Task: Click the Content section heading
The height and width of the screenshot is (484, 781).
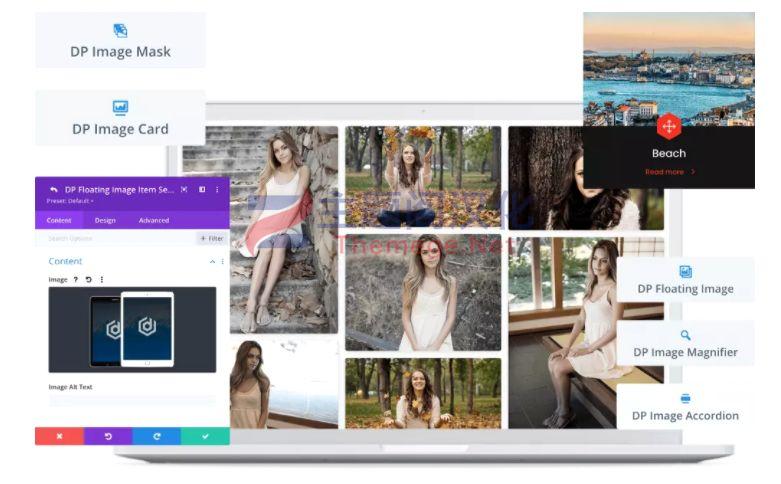Action: coord(65,261)
